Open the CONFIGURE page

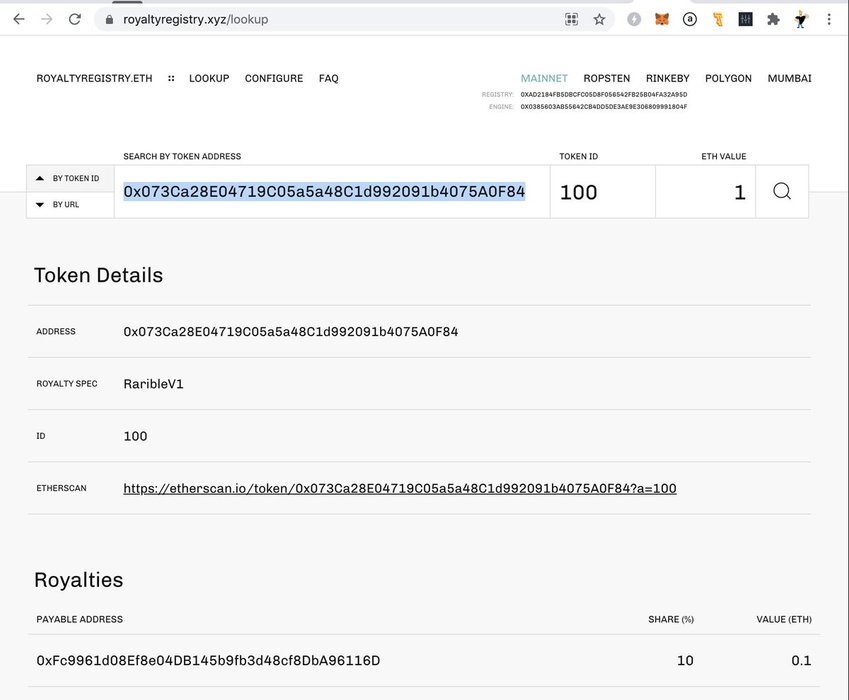click(x=274, y=78)
